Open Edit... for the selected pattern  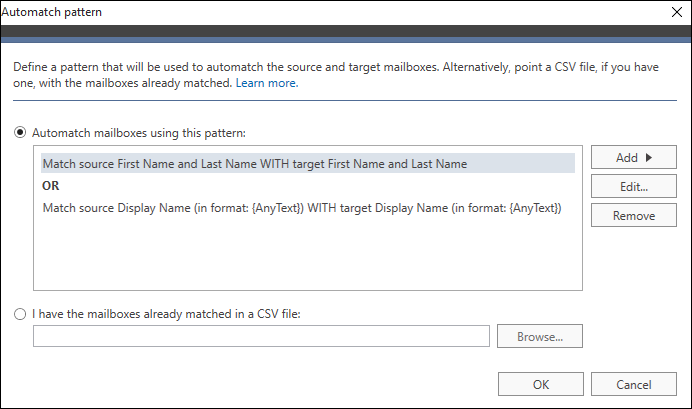pos(634,186)
